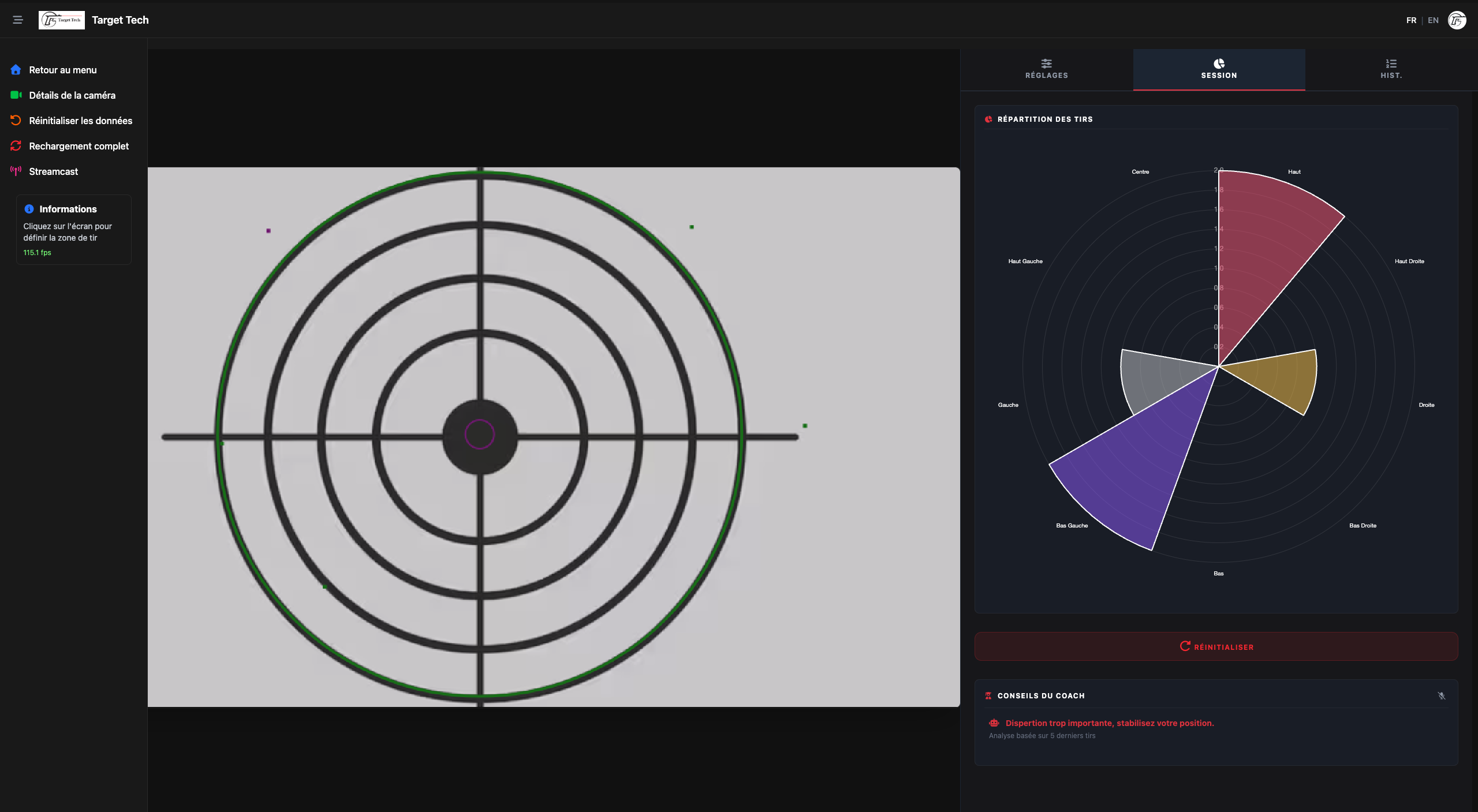
Task: Click the circular profile icon at top right
Action: tap(1458, 20)
